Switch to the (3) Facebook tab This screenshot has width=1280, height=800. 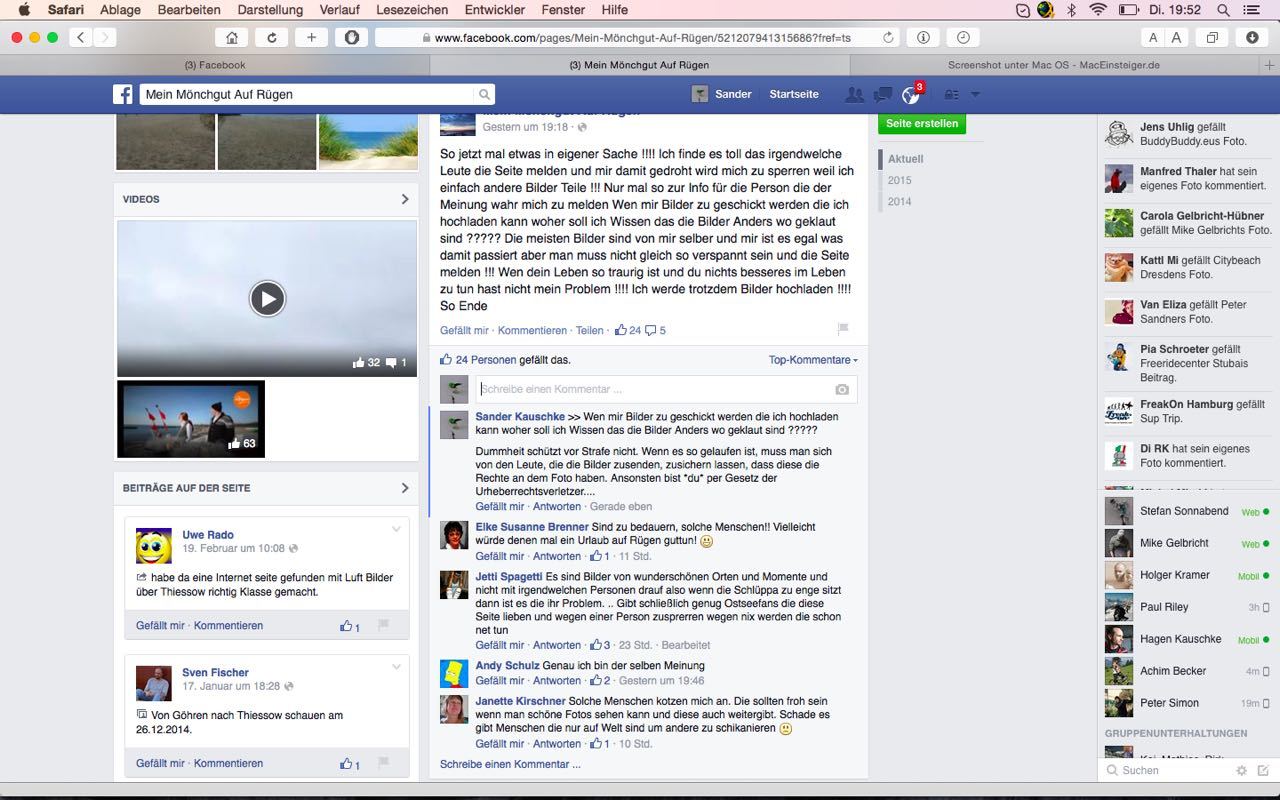pos(215,65)
